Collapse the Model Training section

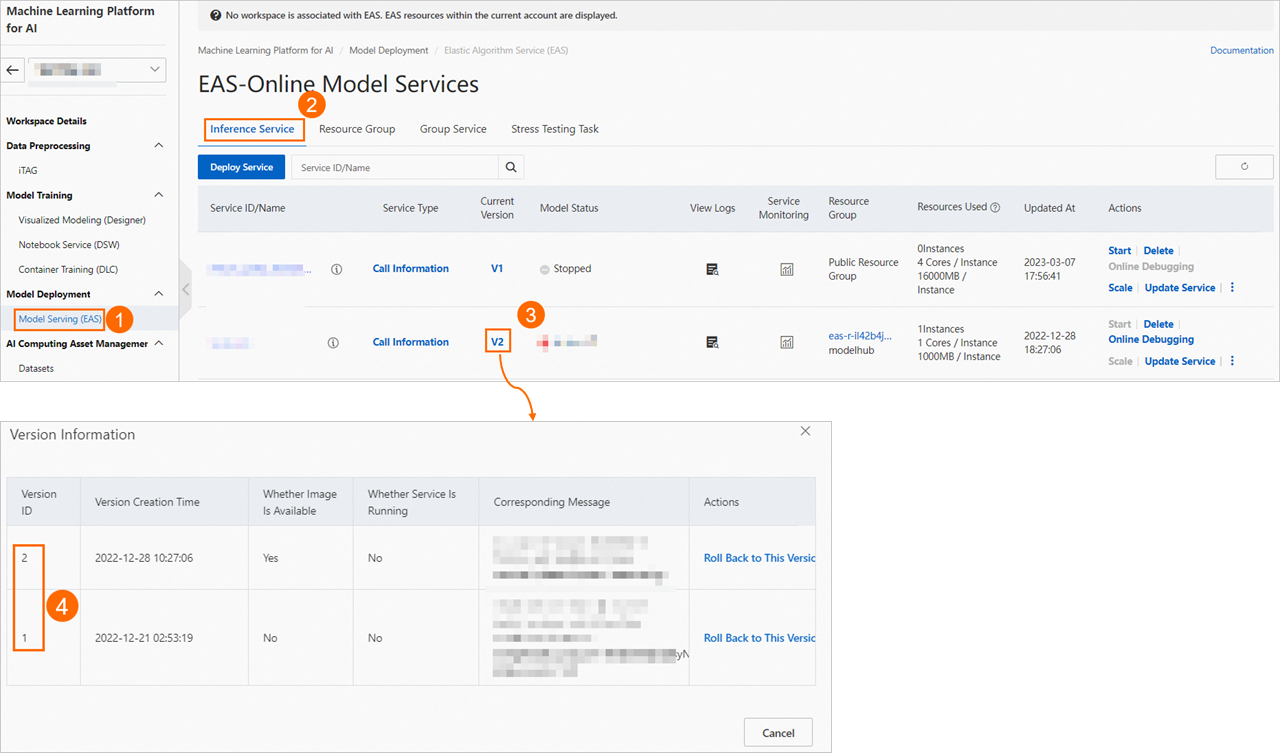click(x=158, y=195)
